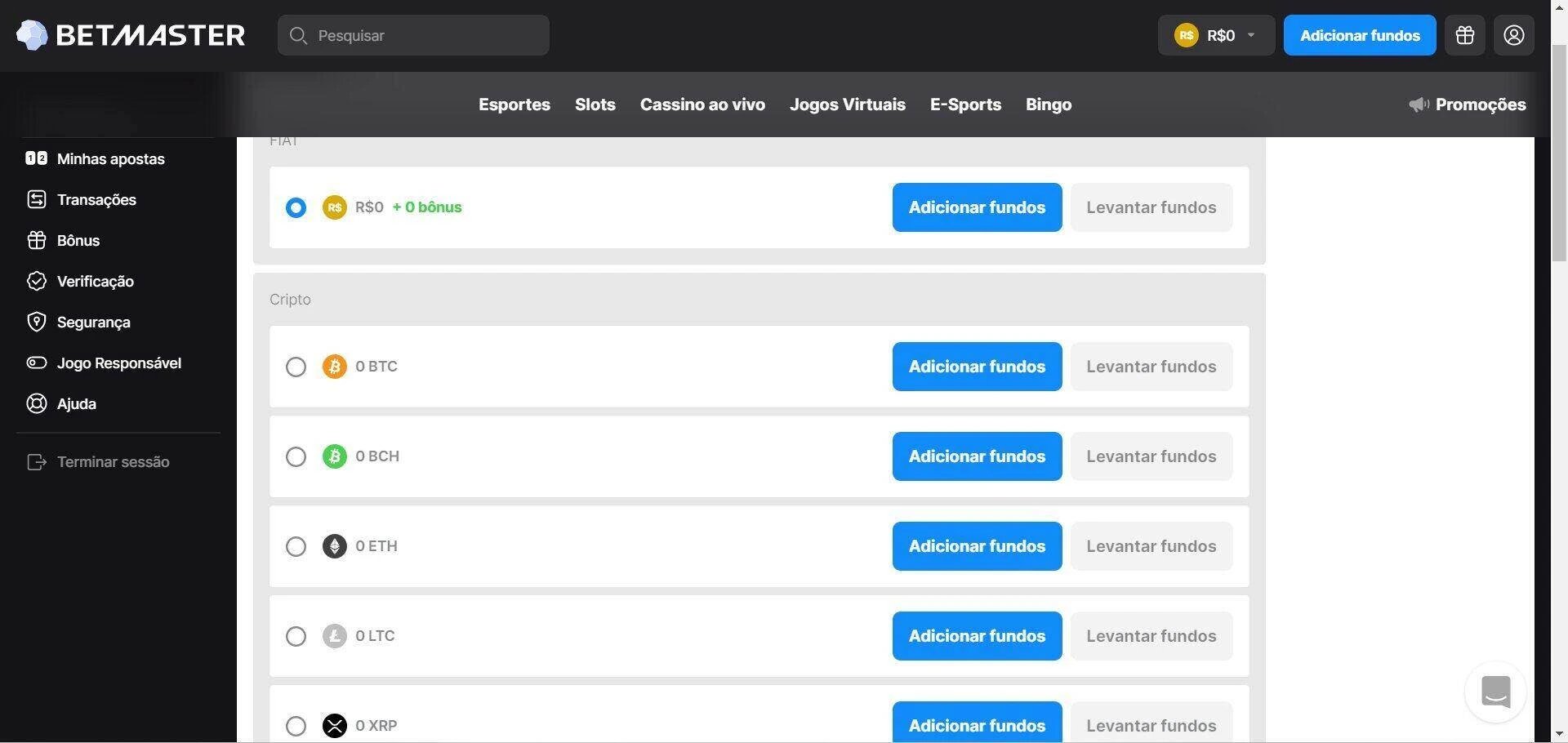
Task: Click the search magnifier icon
Action: pyautogui.click(x=298, y=36)
